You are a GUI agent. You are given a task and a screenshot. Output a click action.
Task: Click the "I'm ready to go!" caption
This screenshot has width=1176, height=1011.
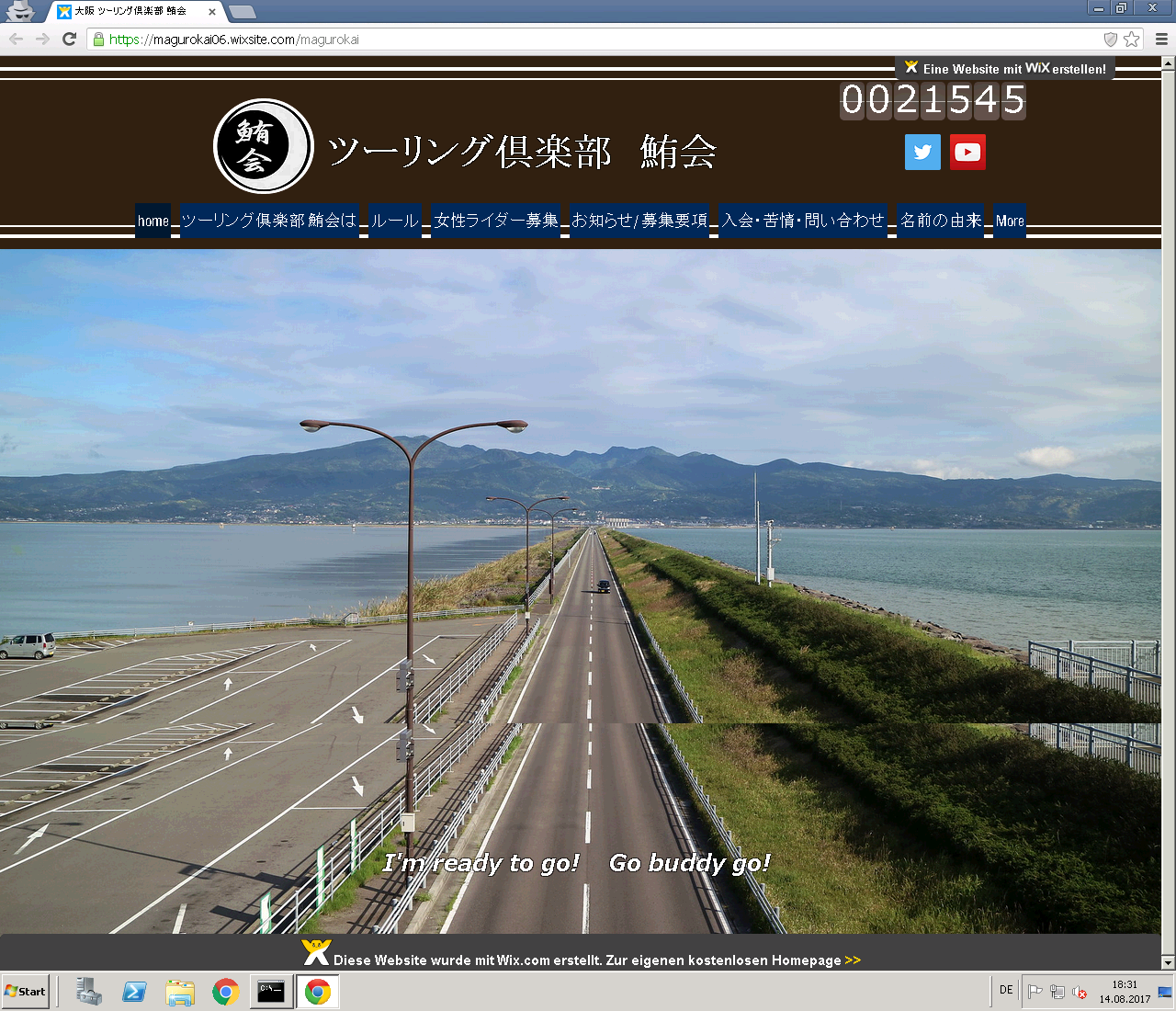click(481, 863)
